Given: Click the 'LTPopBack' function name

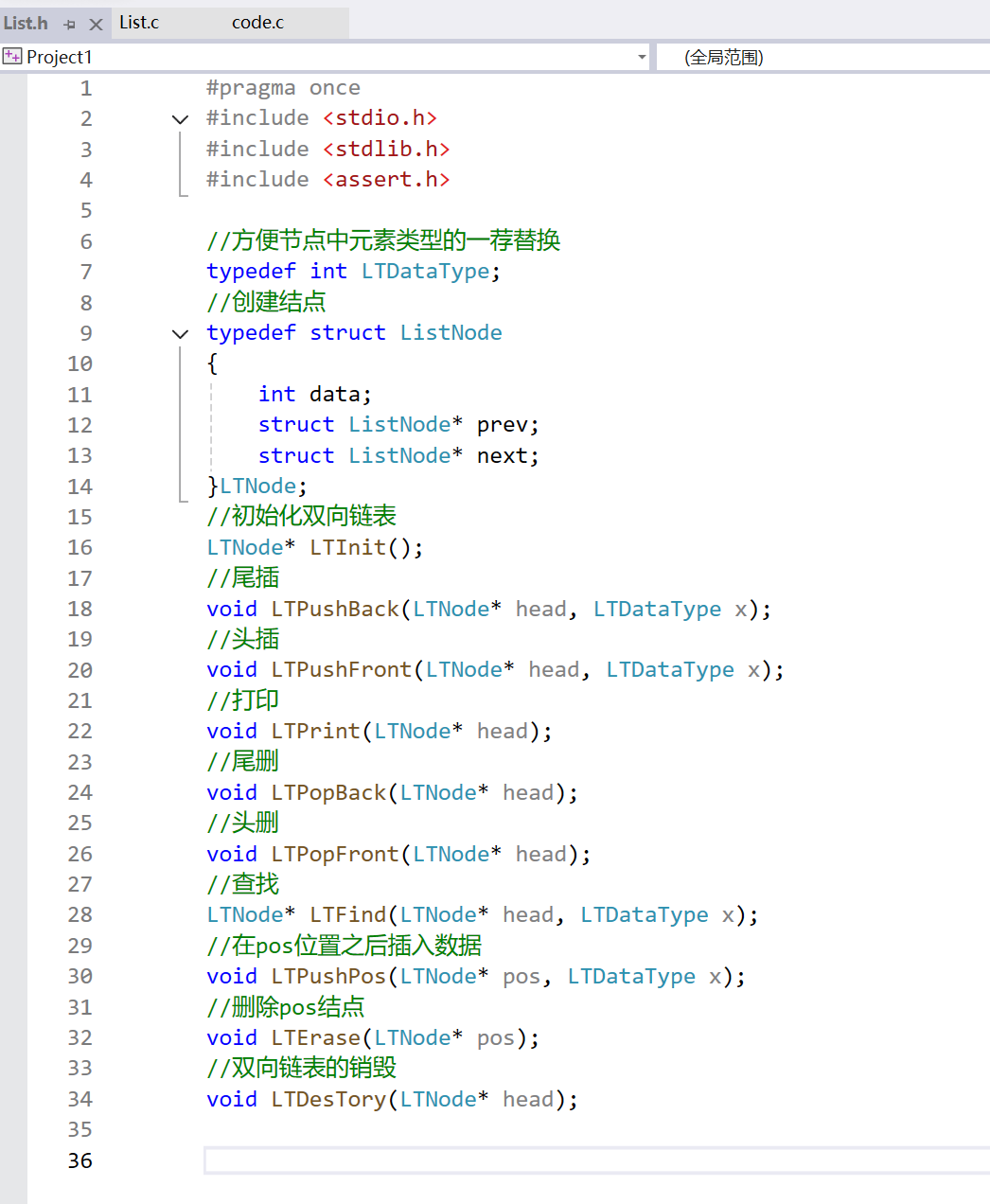Looking at the screenshot, I should (x=328, y=792).
